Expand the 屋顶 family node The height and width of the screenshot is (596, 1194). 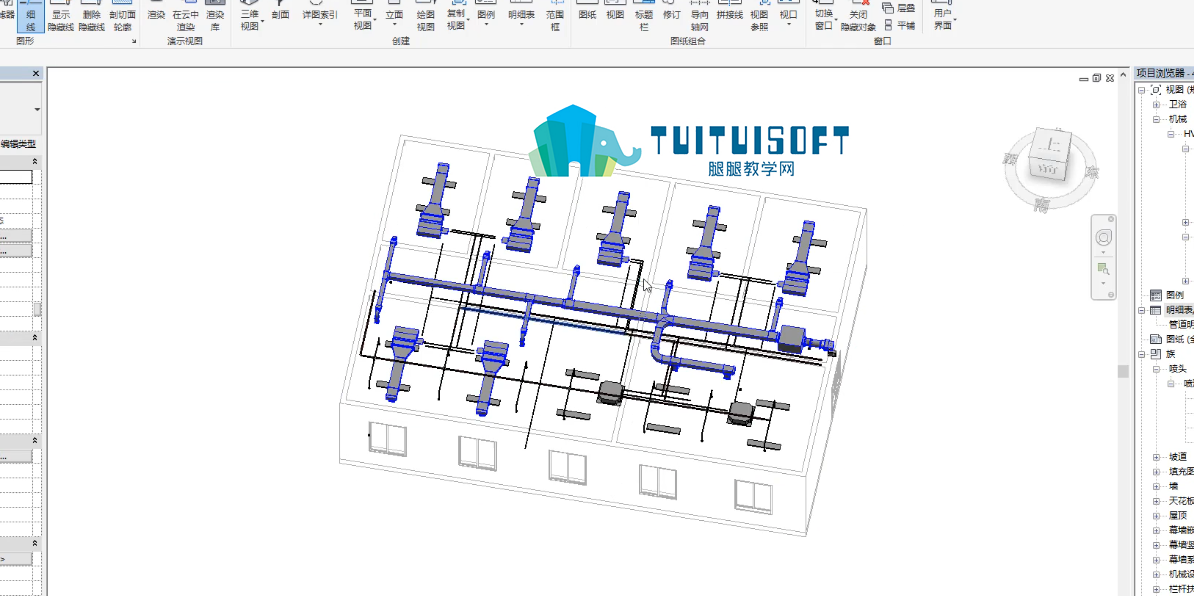[1156, 515]
